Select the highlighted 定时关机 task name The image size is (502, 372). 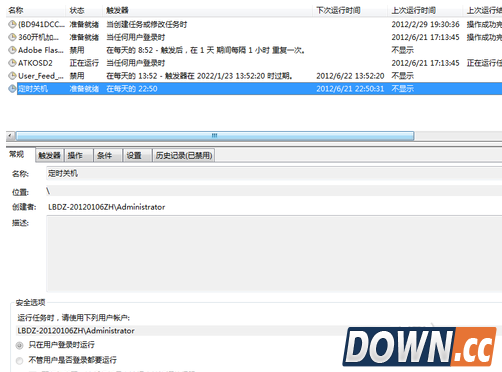tap(33, 89)
